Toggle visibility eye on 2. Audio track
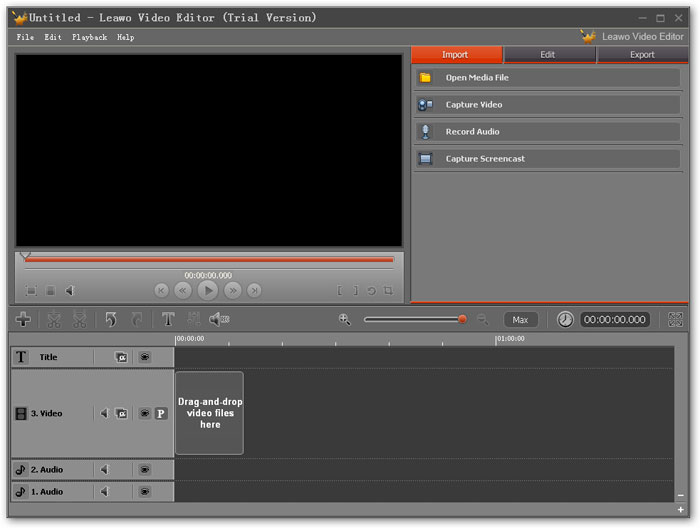 [x=144, y=470]
